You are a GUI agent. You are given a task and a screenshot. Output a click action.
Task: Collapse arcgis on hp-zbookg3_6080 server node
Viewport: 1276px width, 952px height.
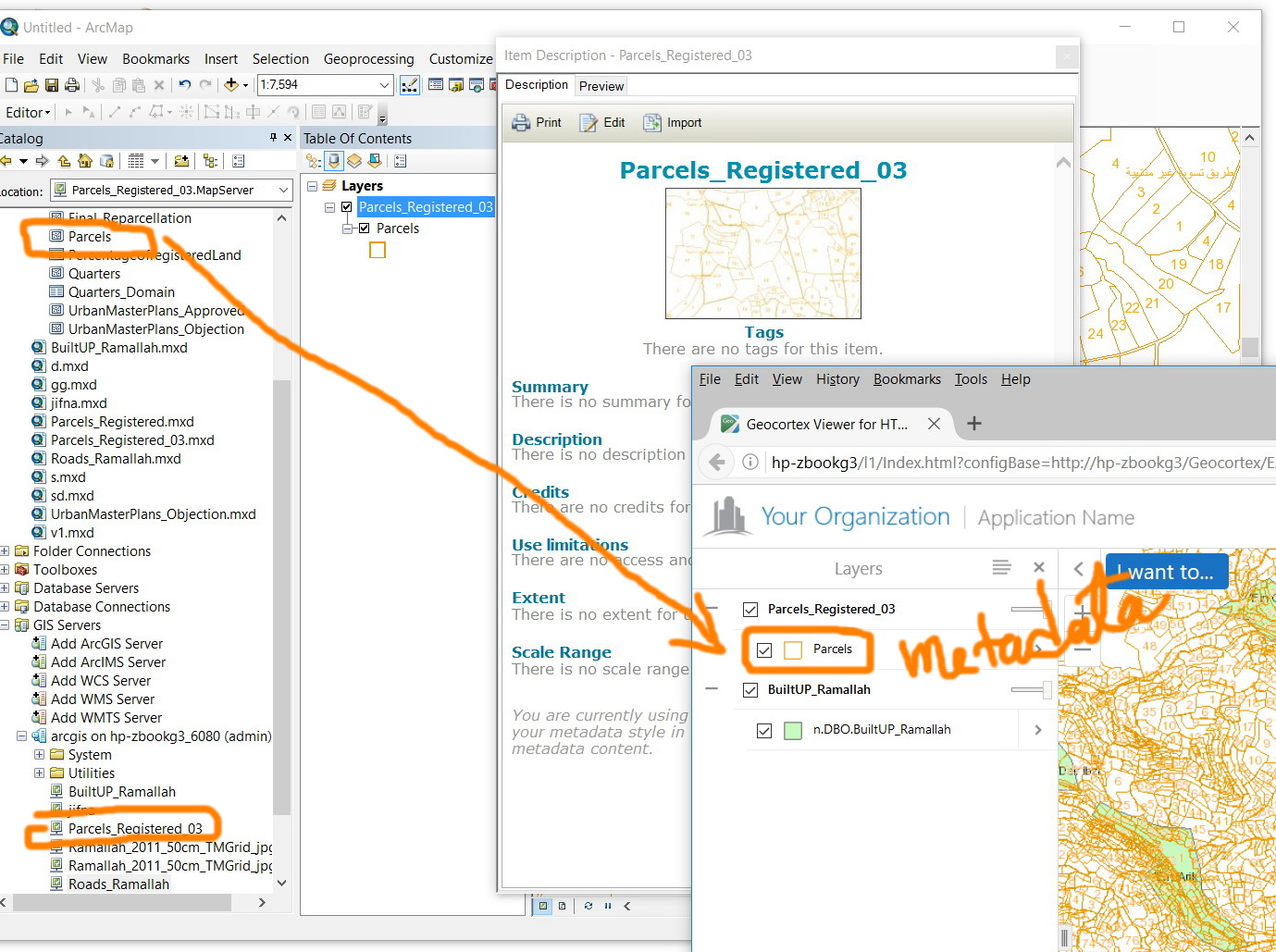(21, 736)
